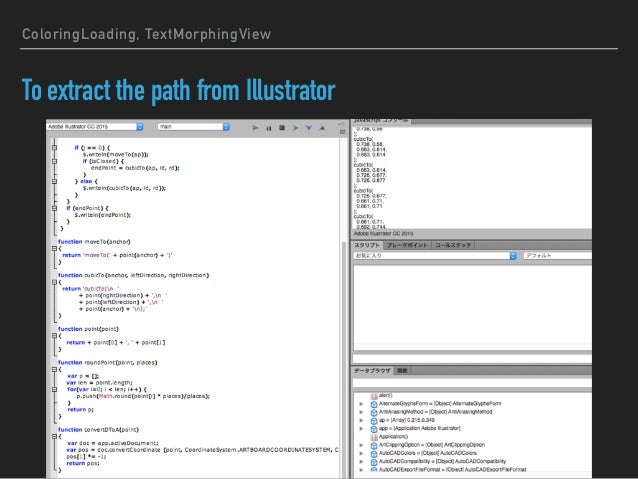Select the データブラウザ tab
This screenshot has height=479, width=638.
372,371
